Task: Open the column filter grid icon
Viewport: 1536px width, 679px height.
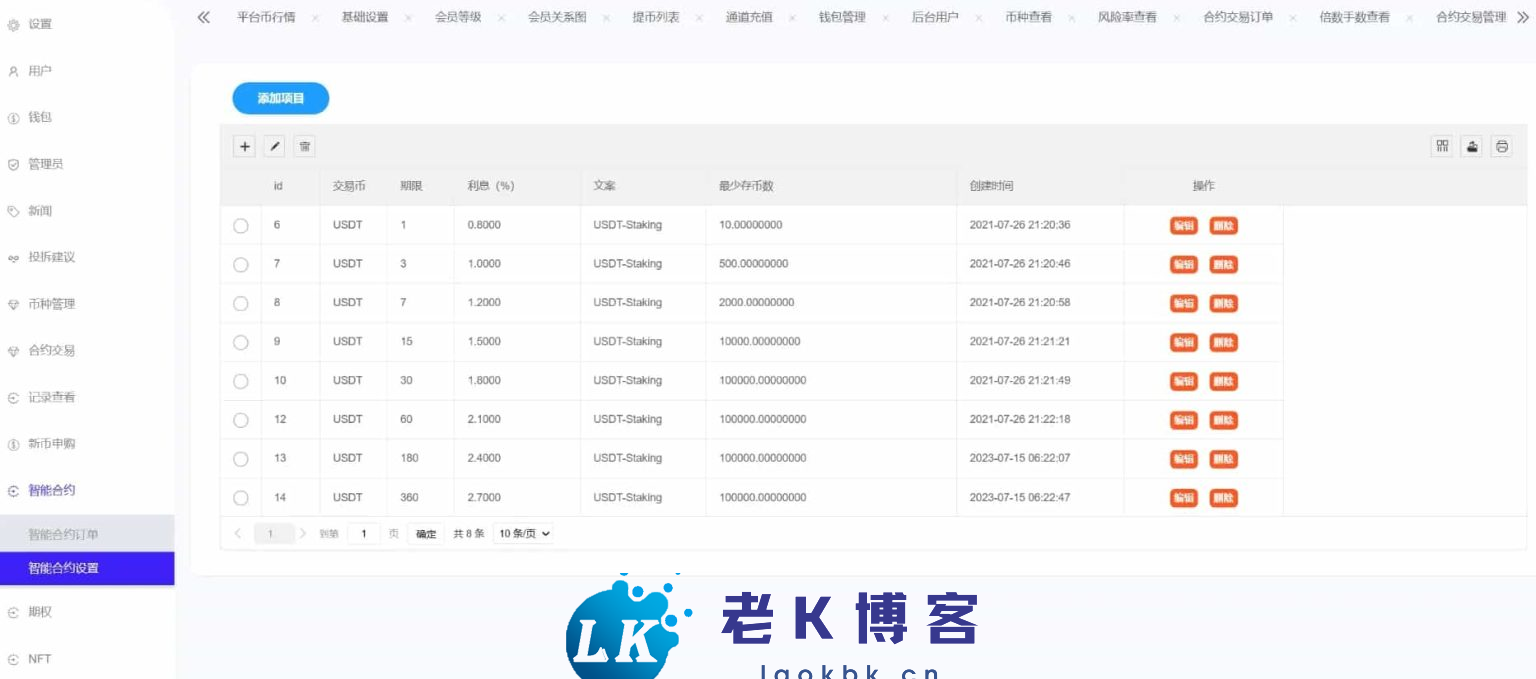Action: [1442, 146]
